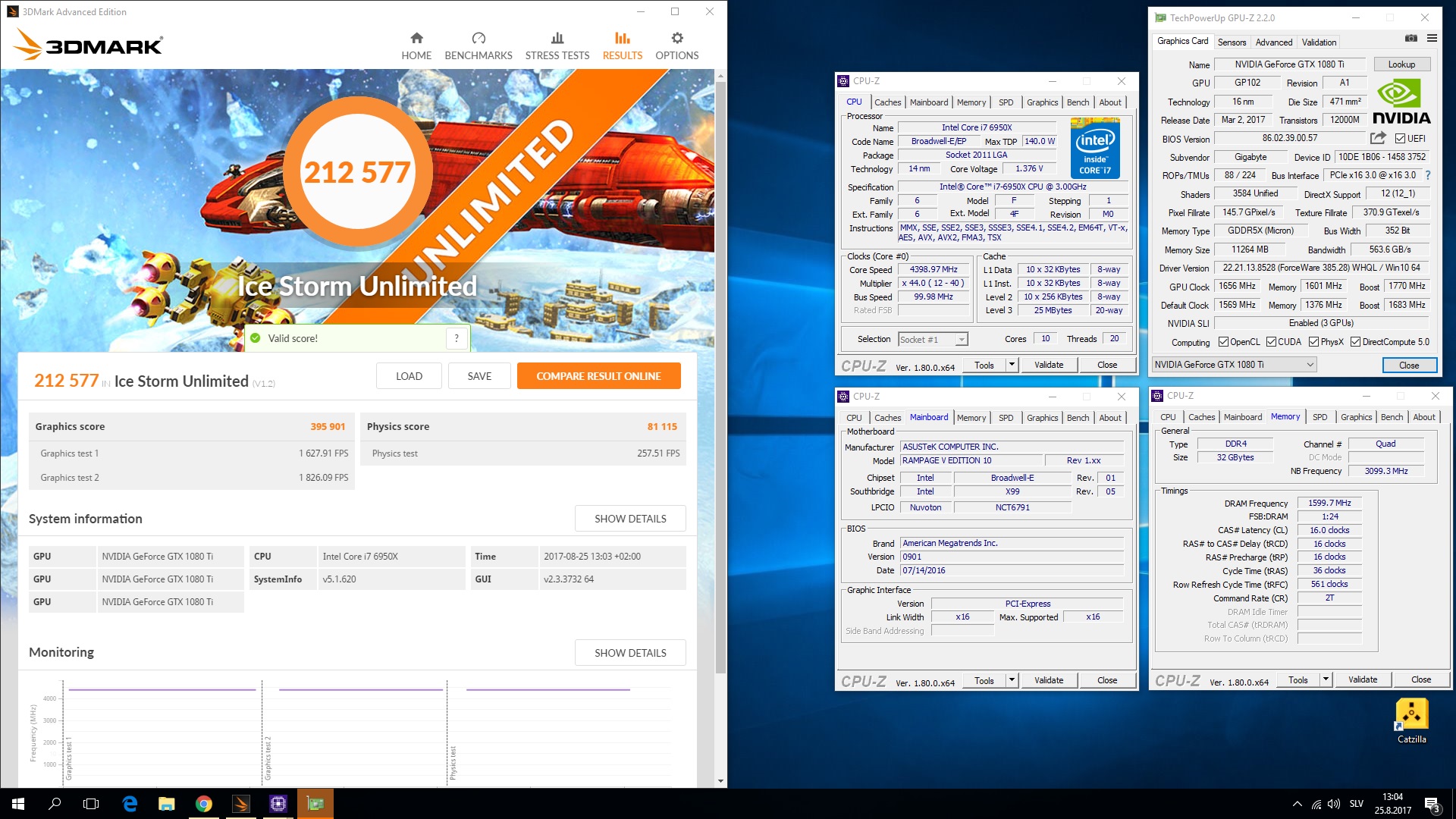Click COMPARE RESULT ONLINE
This screenshot has height=819, width=1456.
coord(598,376)
